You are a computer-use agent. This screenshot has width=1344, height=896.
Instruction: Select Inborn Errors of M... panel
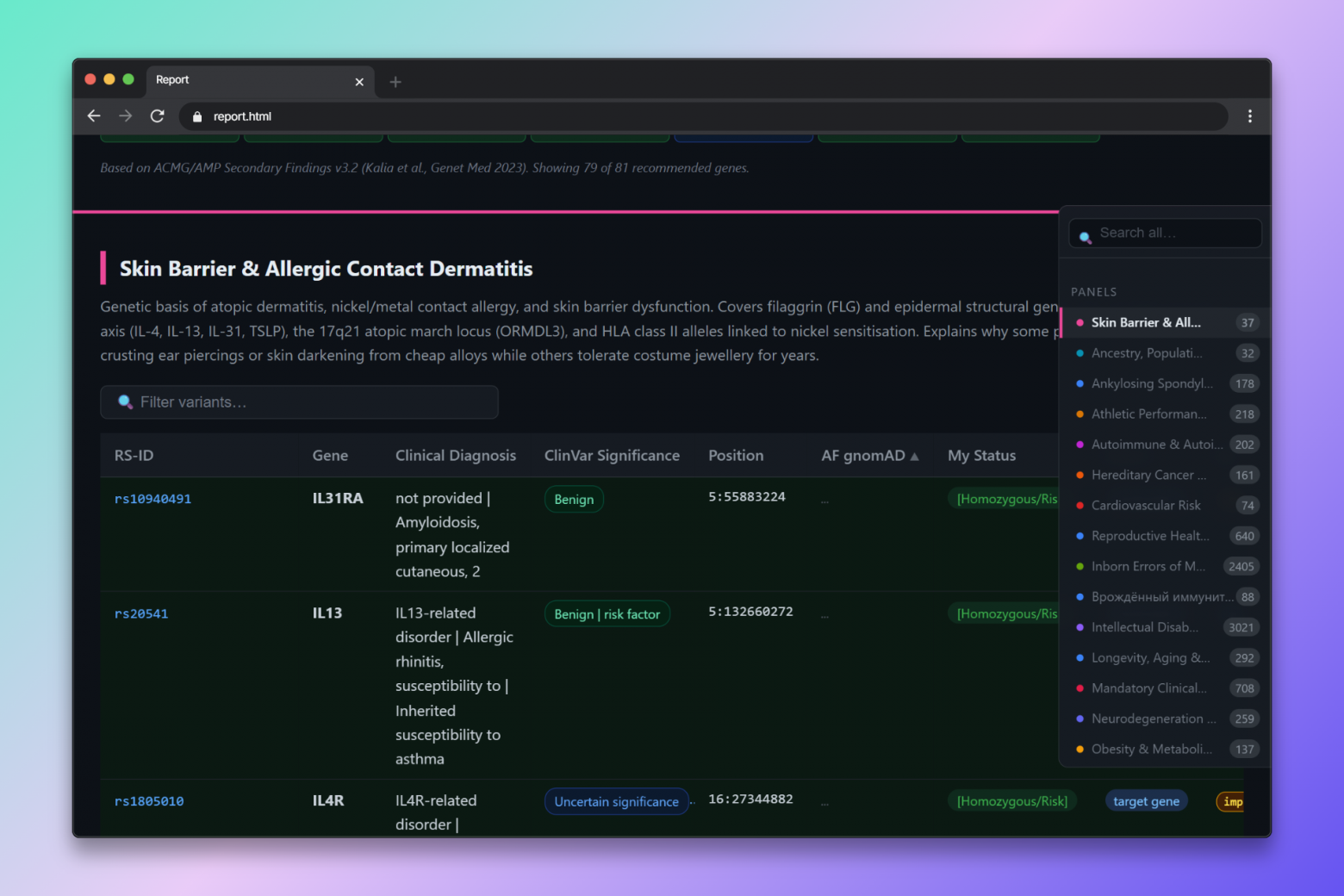click(1165, 566)
